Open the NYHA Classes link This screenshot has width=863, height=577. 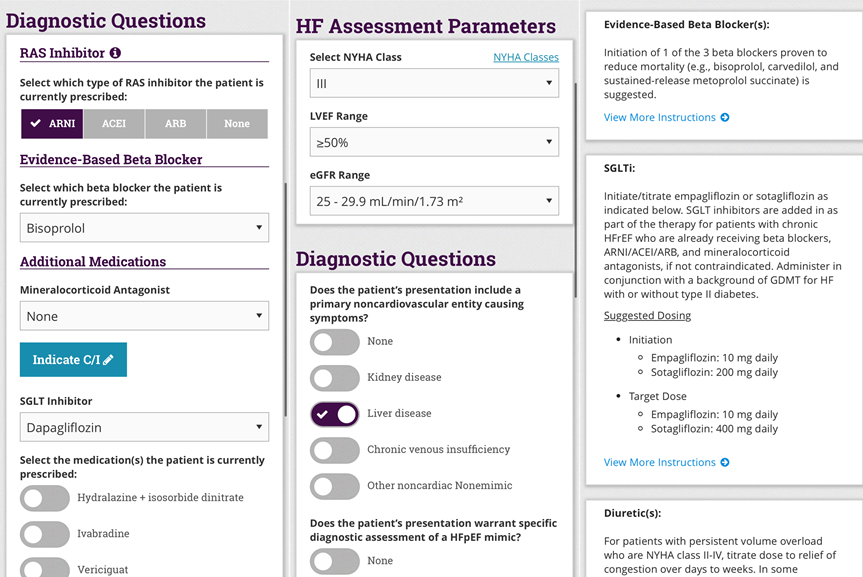pyautogui.click(x=526, y=57)
